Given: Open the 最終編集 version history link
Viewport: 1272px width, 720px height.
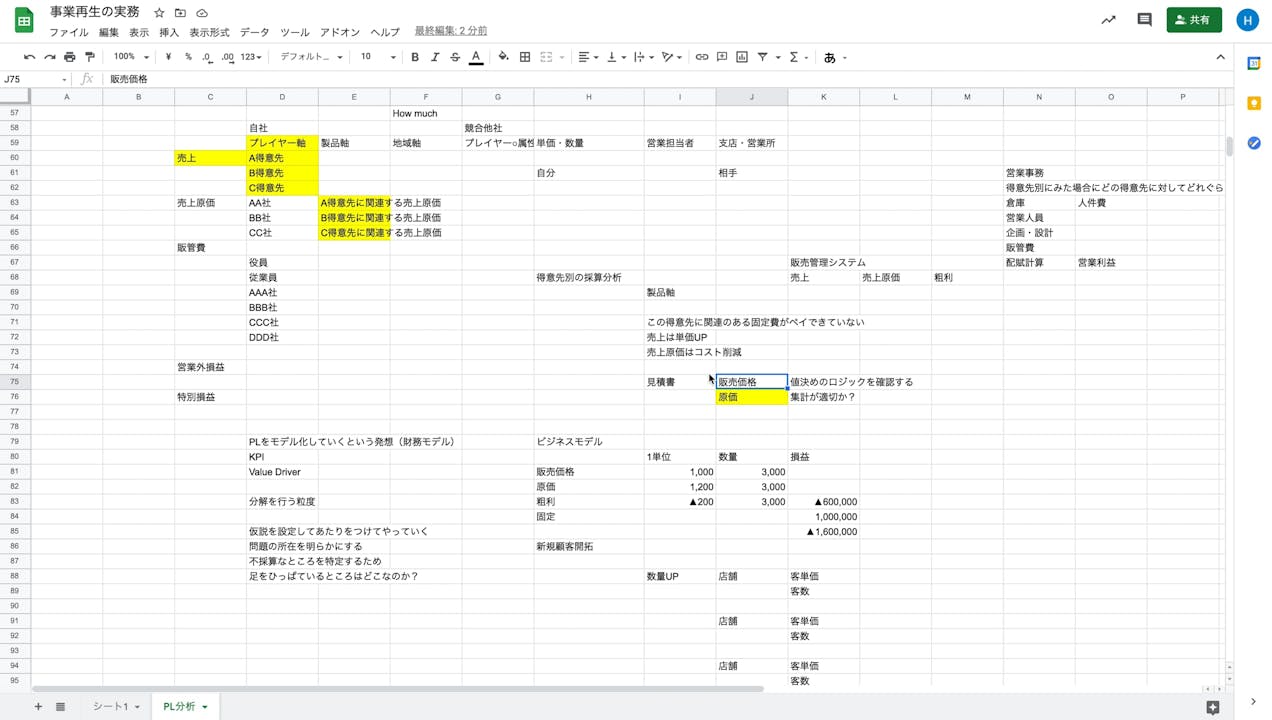Looking at the screenshot, I should click(x=450, y=31).
